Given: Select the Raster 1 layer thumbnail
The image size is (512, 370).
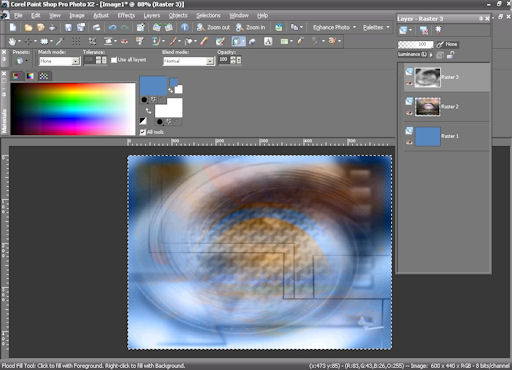Looking at the screenshot, I should pyautogui.click(x=427, y=136).
